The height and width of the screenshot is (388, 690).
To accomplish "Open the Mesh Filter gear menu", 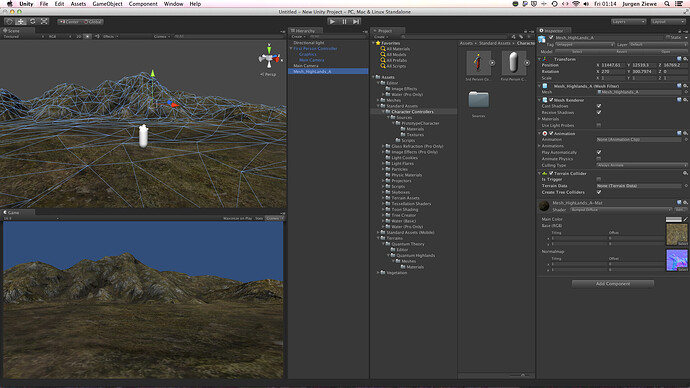I will (685, 86).
